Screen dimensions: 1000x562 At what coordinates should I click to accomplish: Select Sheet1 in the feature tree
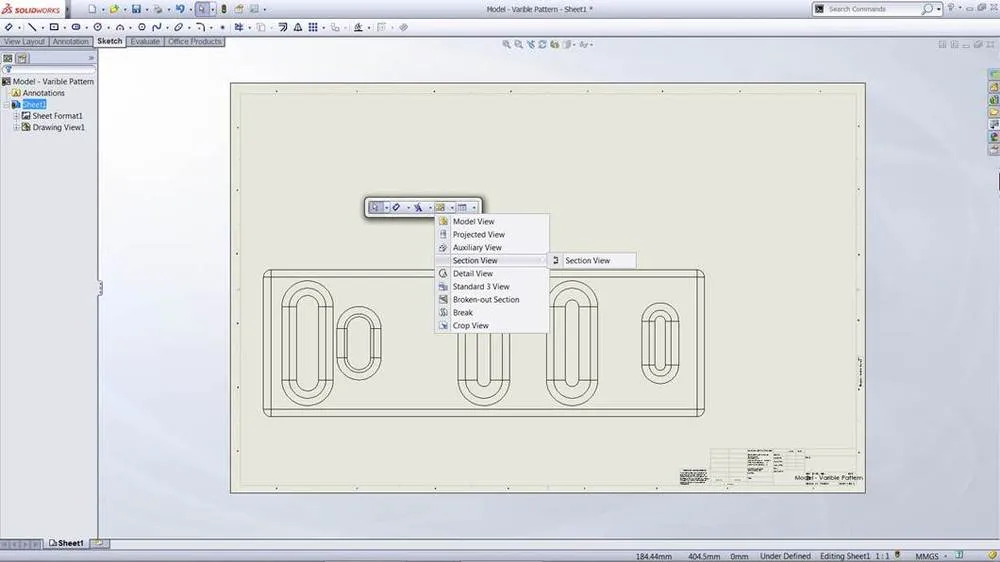(x=34, y=105)
